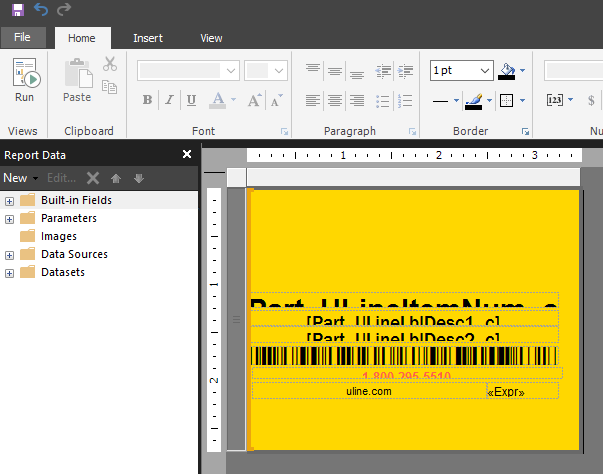Viewport: 603px width, 474px height.
Task: Delete item in Report Data toolbar
Action: coord(93,178)
